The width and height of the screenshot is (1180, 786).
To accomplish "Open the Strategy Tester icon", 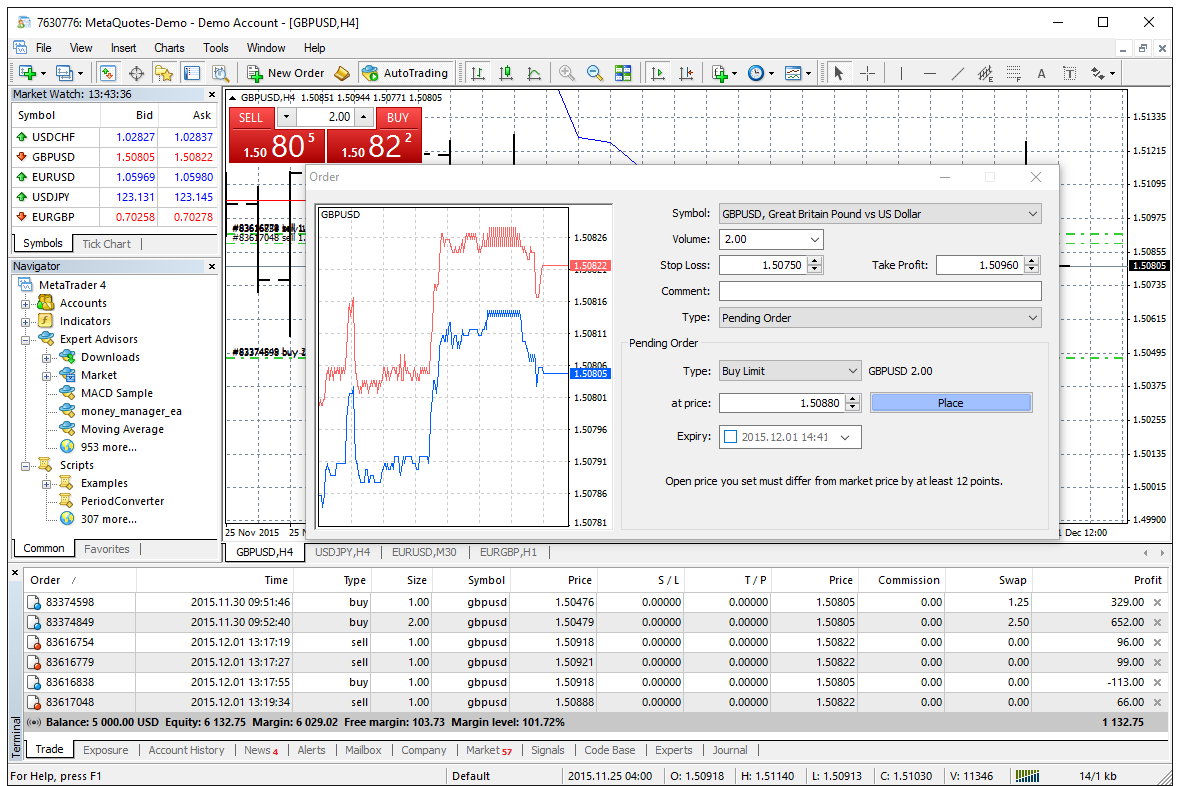I will click(x=220, y=73).
